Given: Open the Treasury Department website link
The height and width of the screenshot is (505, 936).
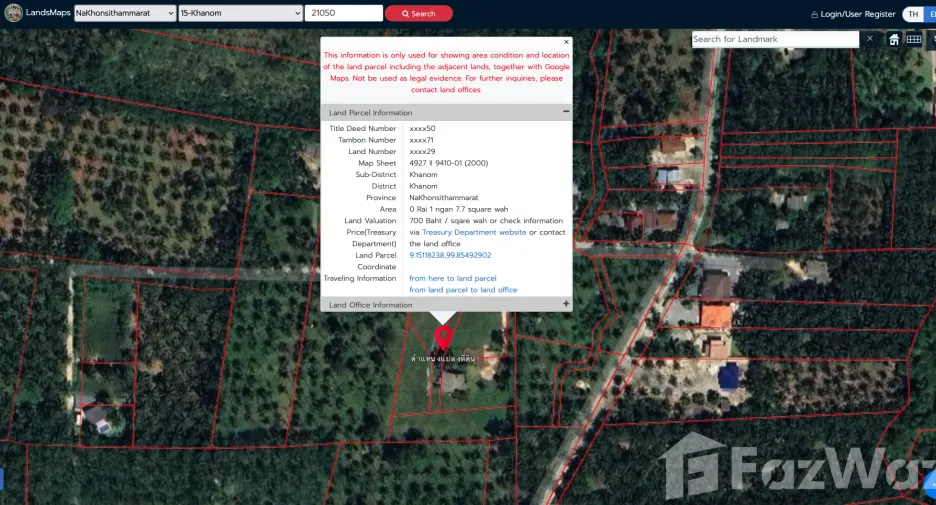Looking at the screenshot, I should click(x=474, y=232).
